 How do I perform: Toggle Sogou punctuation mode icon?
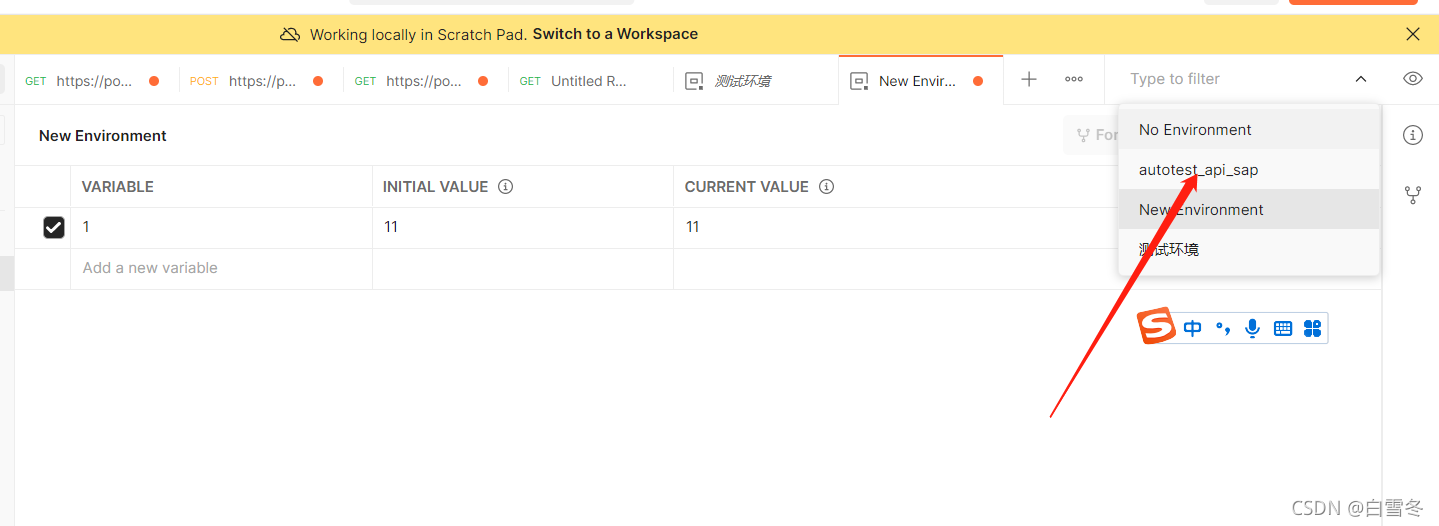(1222, 328)
